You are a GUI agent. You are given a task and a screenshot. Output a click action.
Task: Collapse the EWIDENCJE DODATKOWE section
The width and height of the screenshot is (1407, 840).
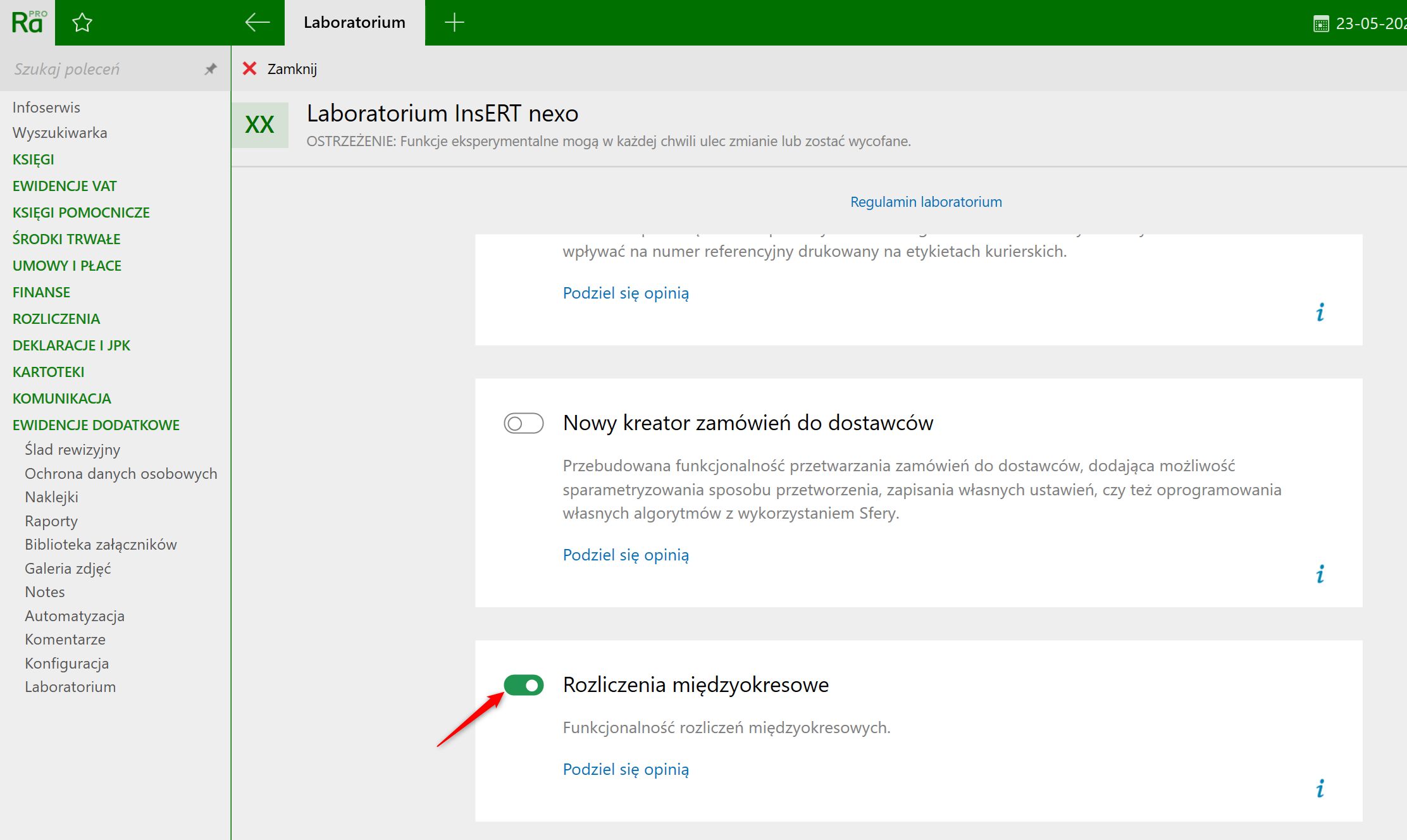(96, 425)
